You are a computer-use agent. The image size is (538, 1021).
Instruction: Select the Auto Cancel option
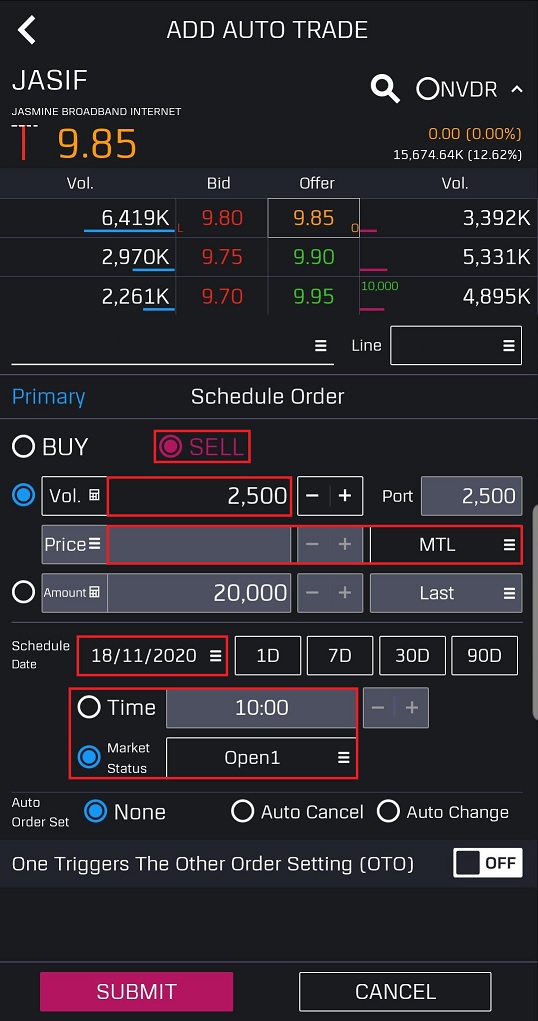298,812
